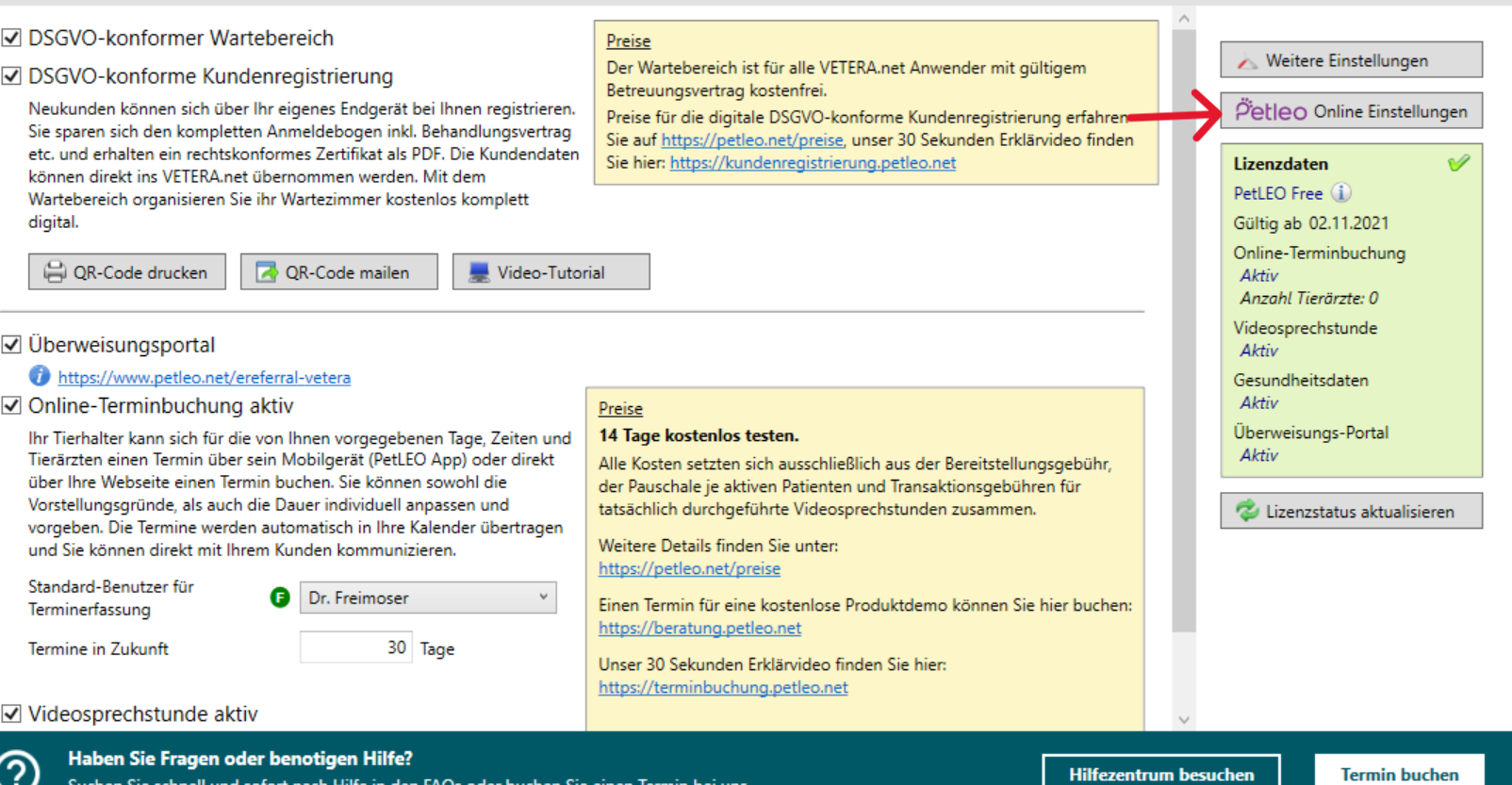Click Hilfezentrum besuchen button
Viewport: 1512px width, 785px height.
[1161, 772]
